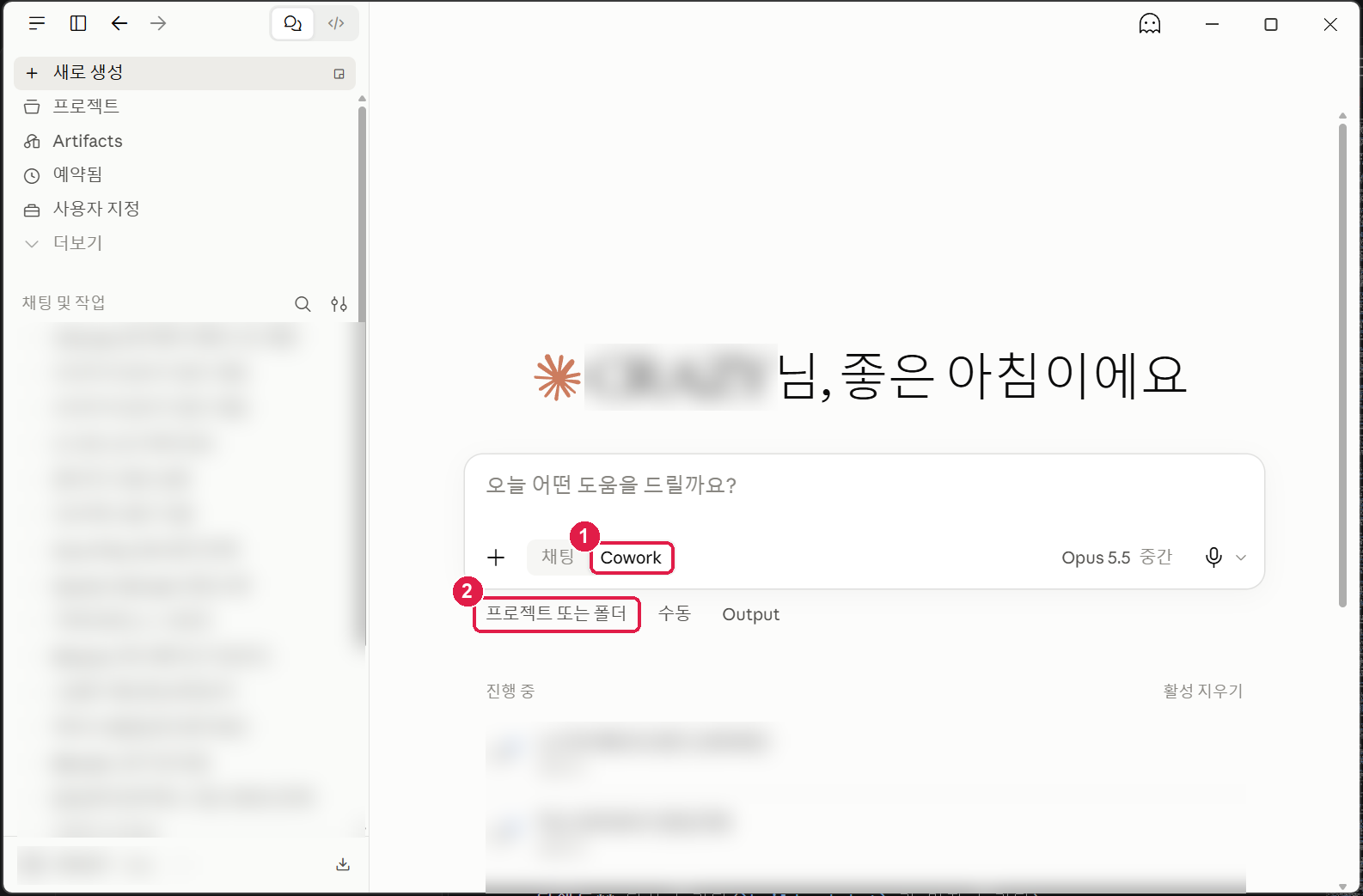Screen dimensions: 1363x896
Task: Click the 진행 중 section label
Action: 510,691
